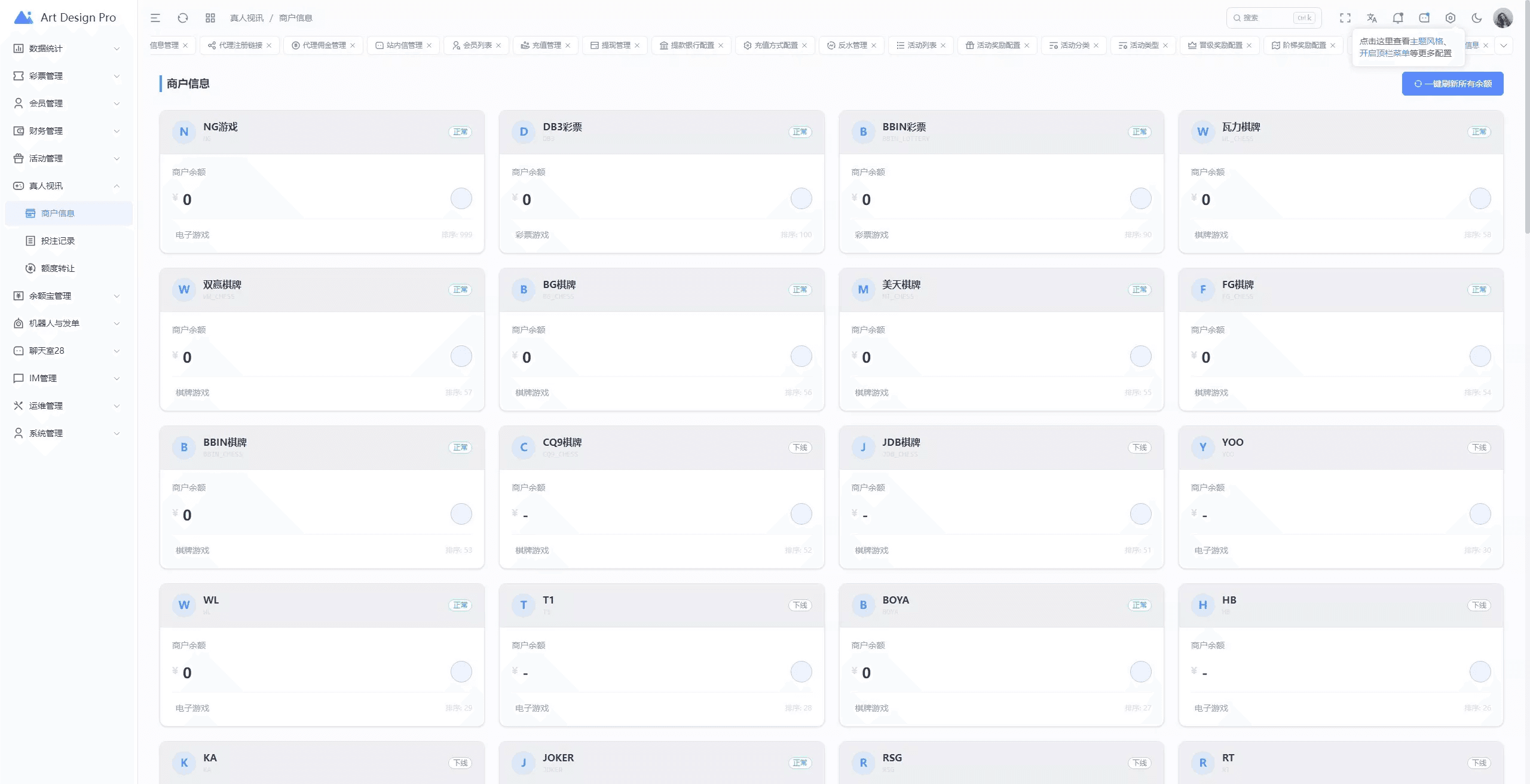Viewport: 1530px width, 784px height.
Task: Toggle dark mode moon icon
Action: (x=1477, y=18)
